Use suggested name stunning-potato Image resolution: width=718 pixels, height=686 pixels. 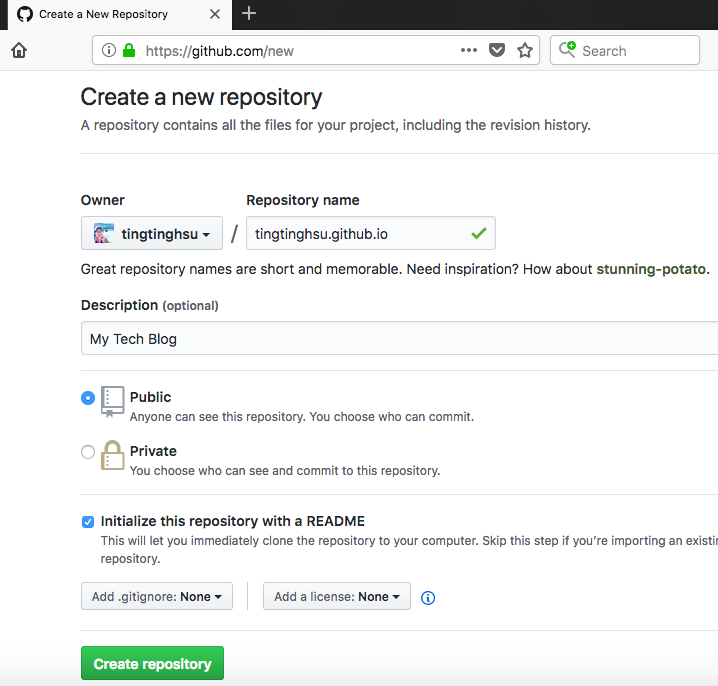tap(651, 269)
